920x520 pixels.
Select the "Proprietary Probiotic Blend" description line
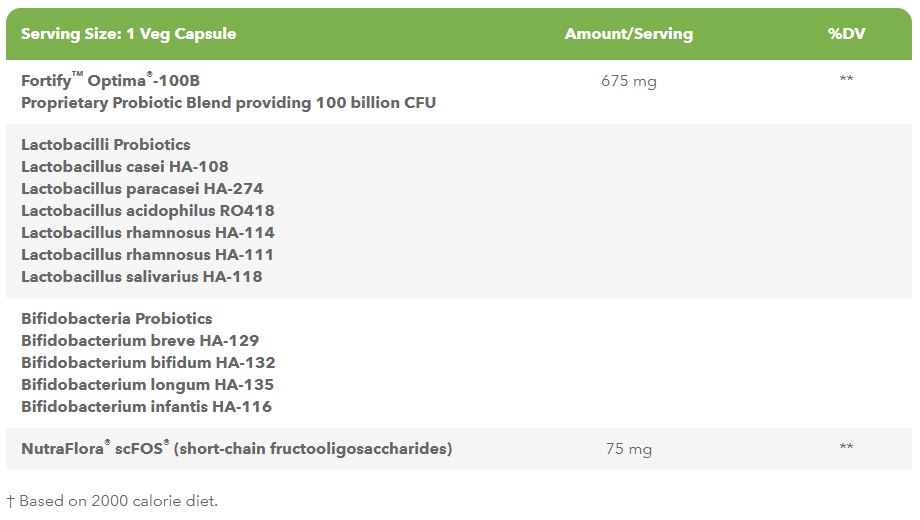[228, 102]
